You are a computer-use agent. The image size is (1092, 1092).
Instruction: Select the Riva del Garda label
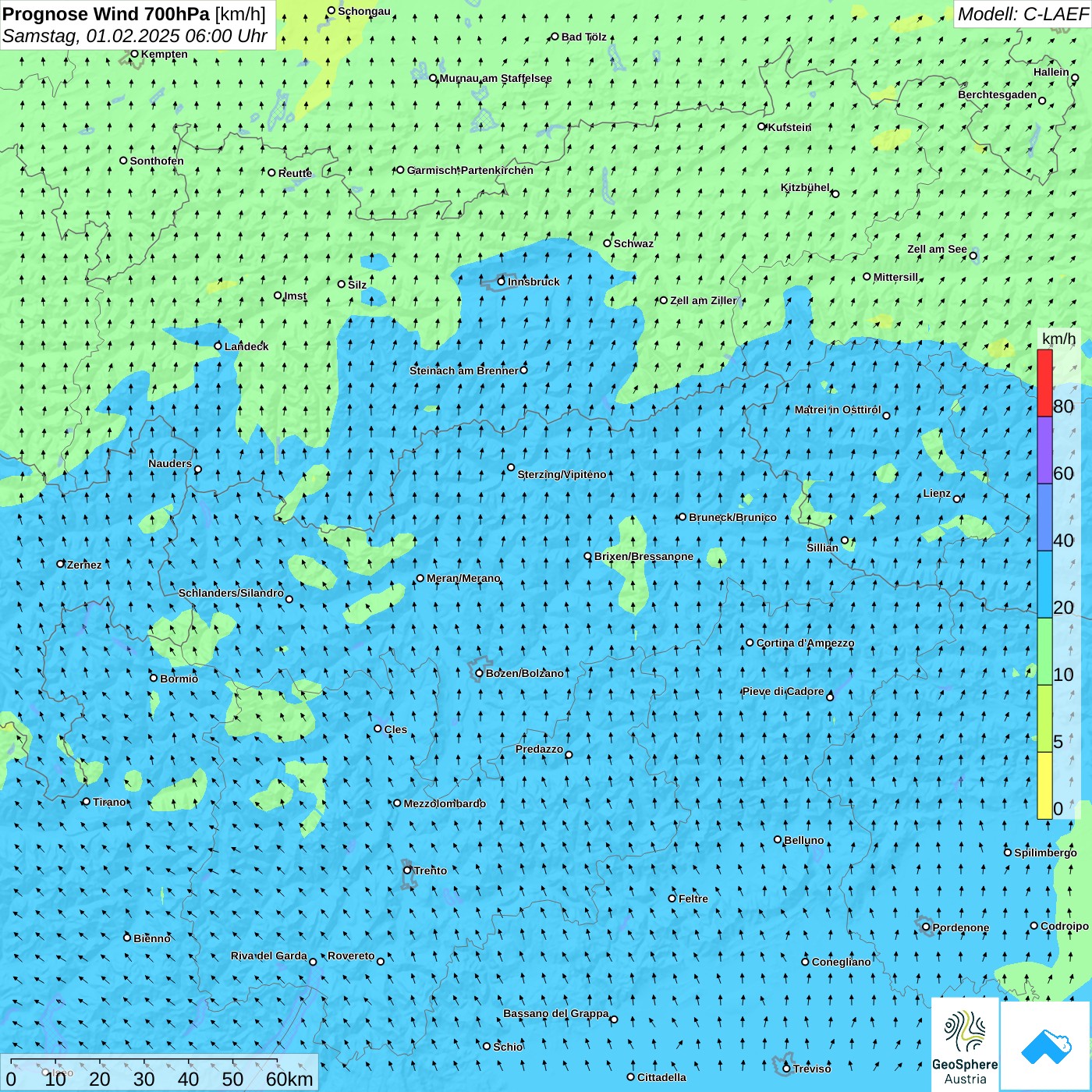(269, 955)
